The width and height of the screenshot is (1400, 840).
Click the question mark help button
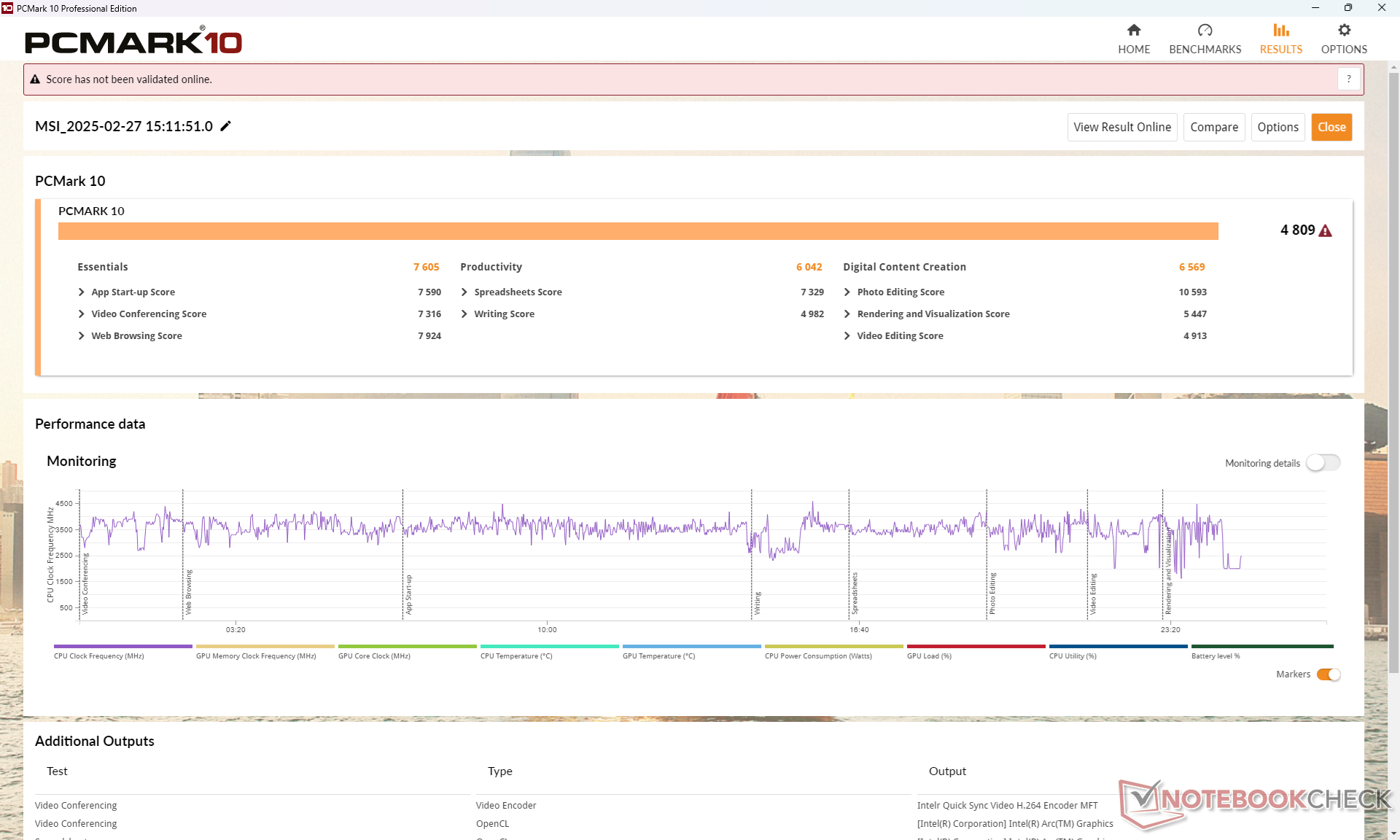[1349, 79]
